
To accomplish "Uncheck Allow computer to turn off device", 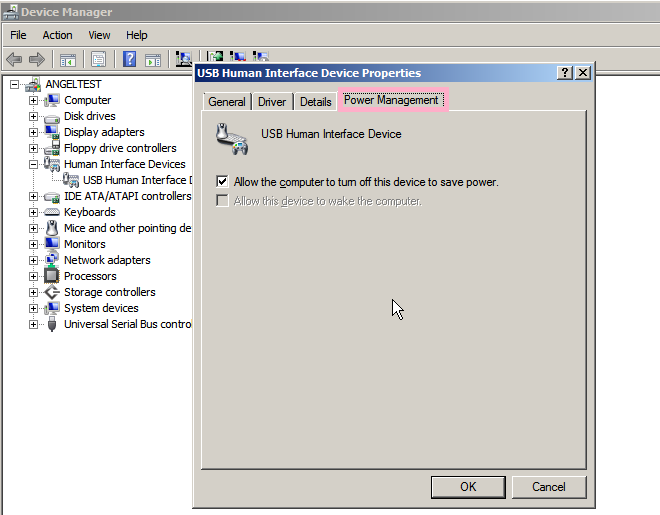I will (x=222, y=182).
